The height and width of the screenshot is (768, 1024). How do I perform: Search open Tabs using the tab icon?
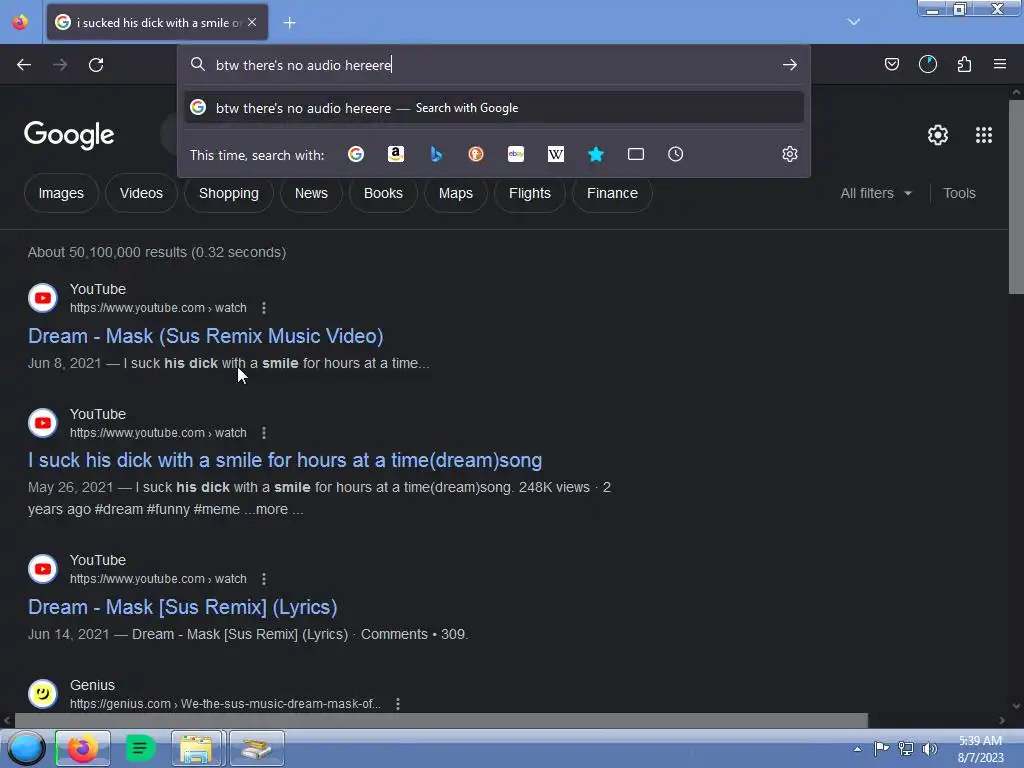click(635, 154)
